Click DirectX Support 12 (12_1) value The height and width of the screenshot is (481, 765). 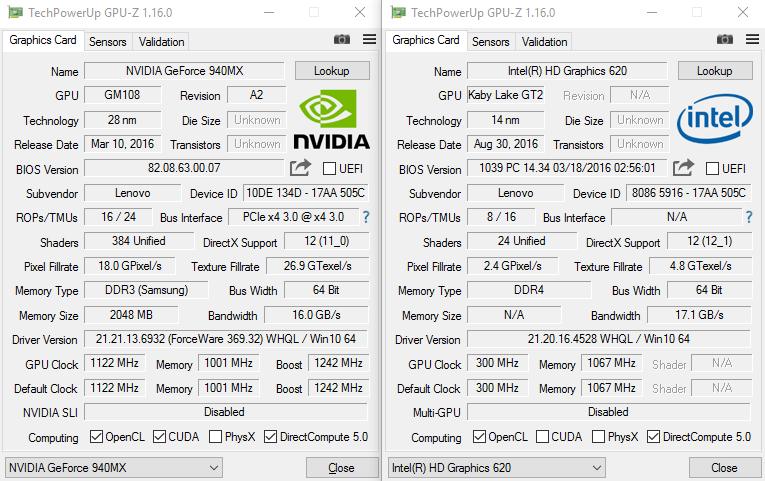click(709, 241)
